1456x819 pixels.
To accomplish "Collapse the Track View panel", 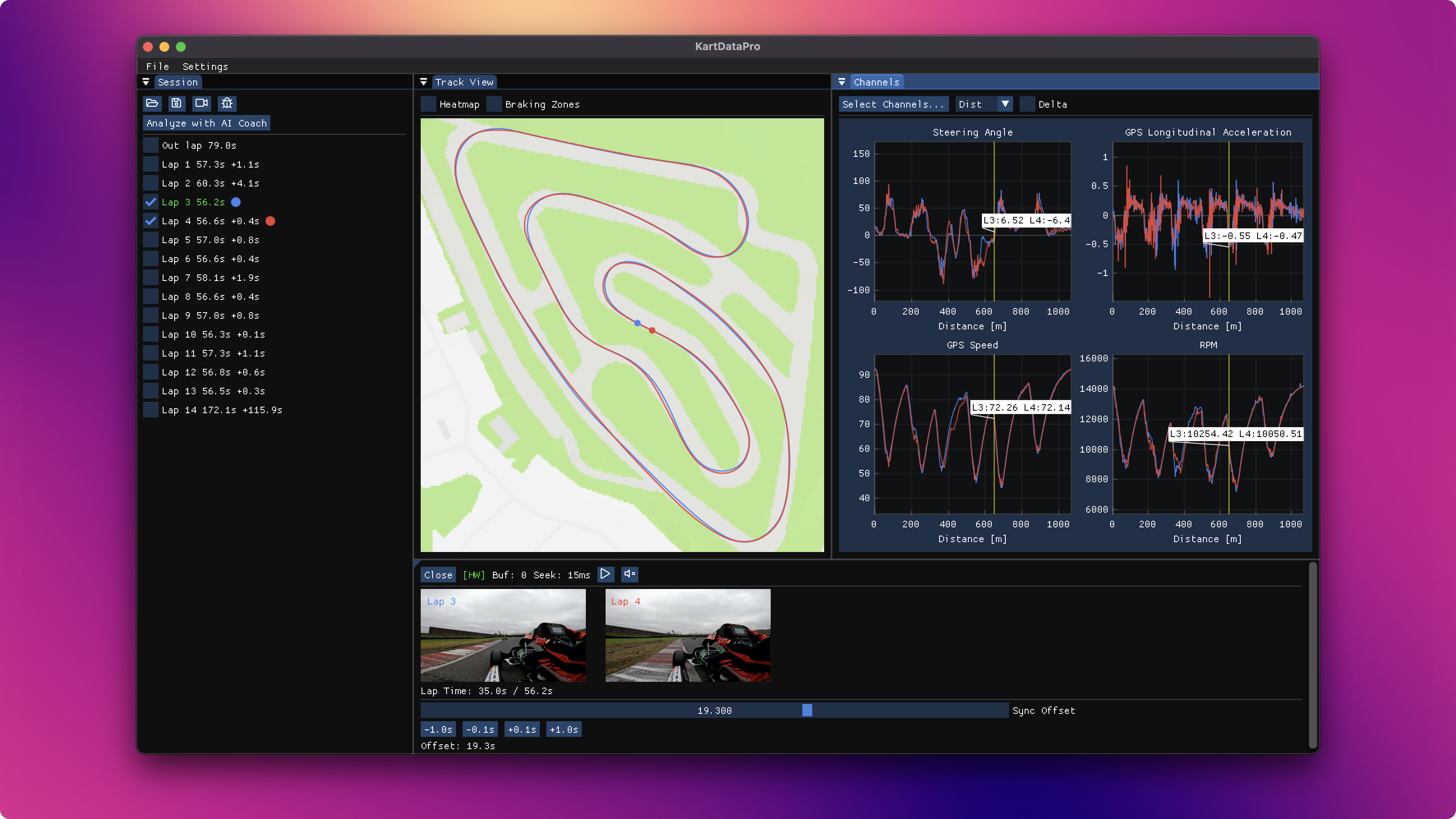I will pyautogui.click(x=423, y=82).
